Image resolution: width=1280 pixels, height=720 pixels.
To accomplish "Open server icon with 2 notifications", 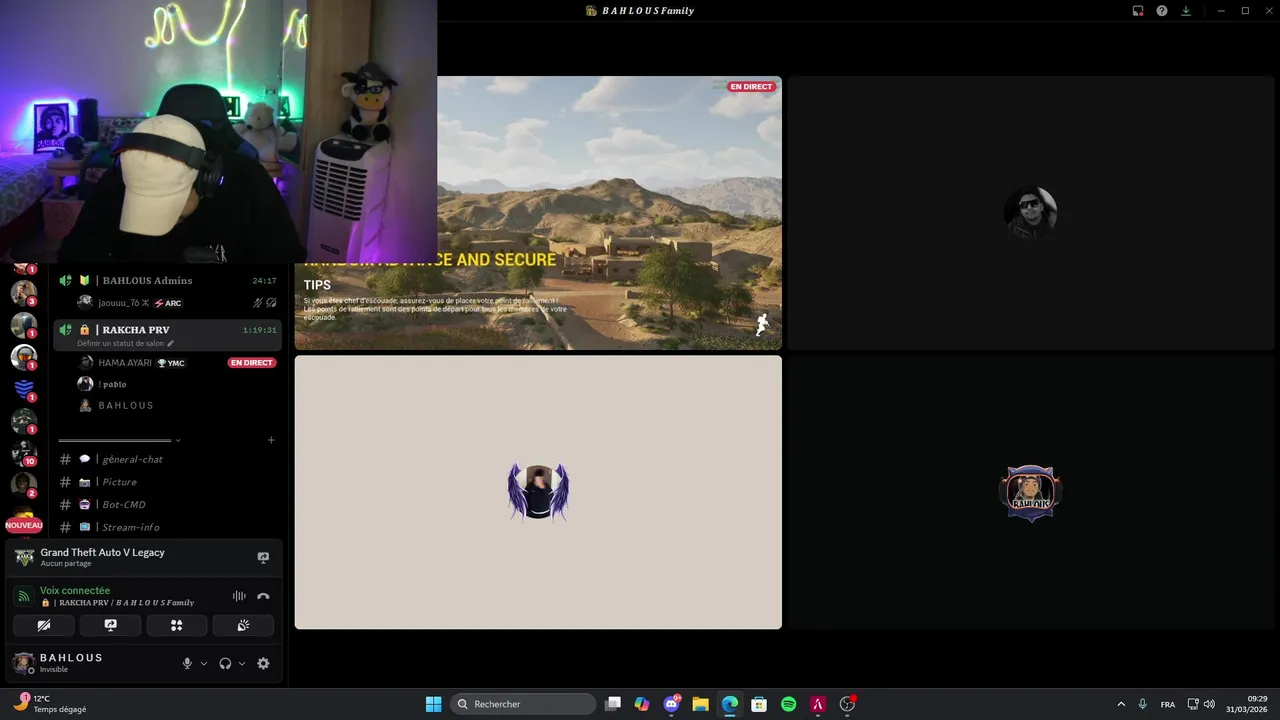I will point(24,485).
